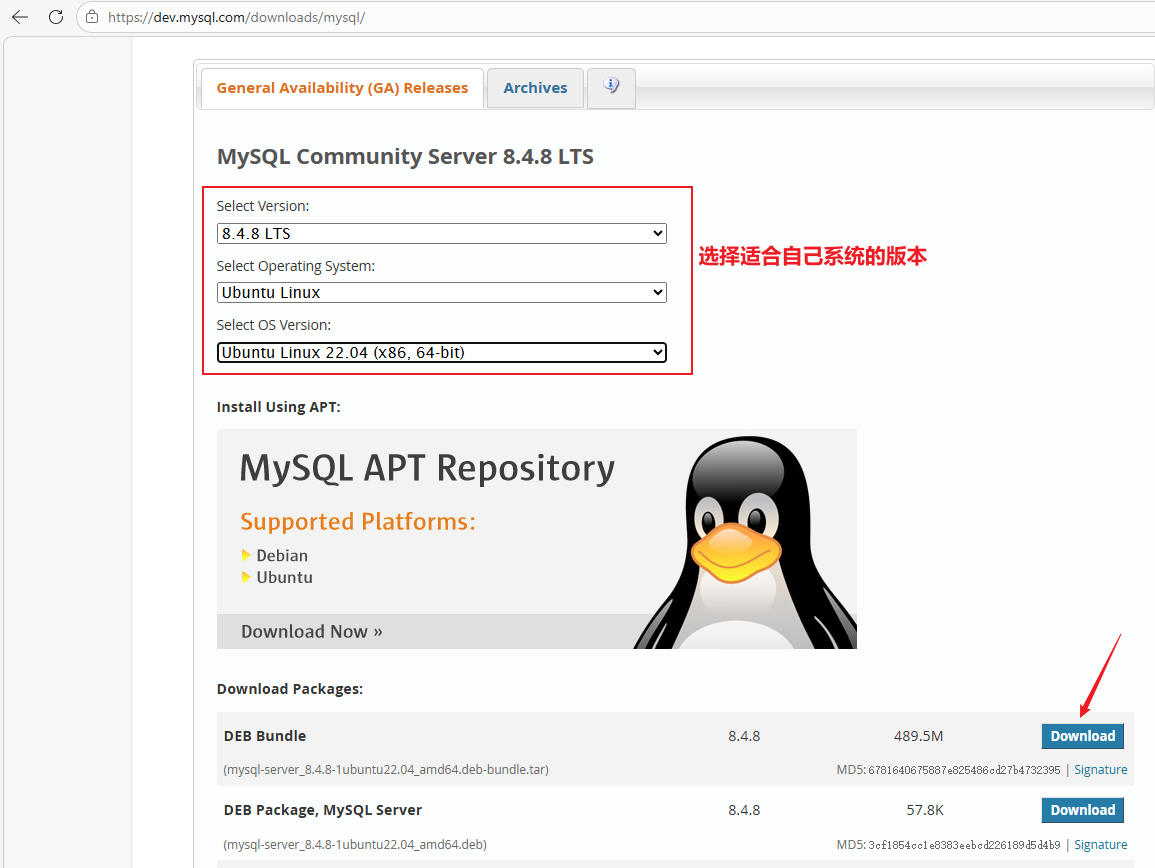1155x868 pixels.
Task: Click the 57.8K file size value
Action: point(924,810)
